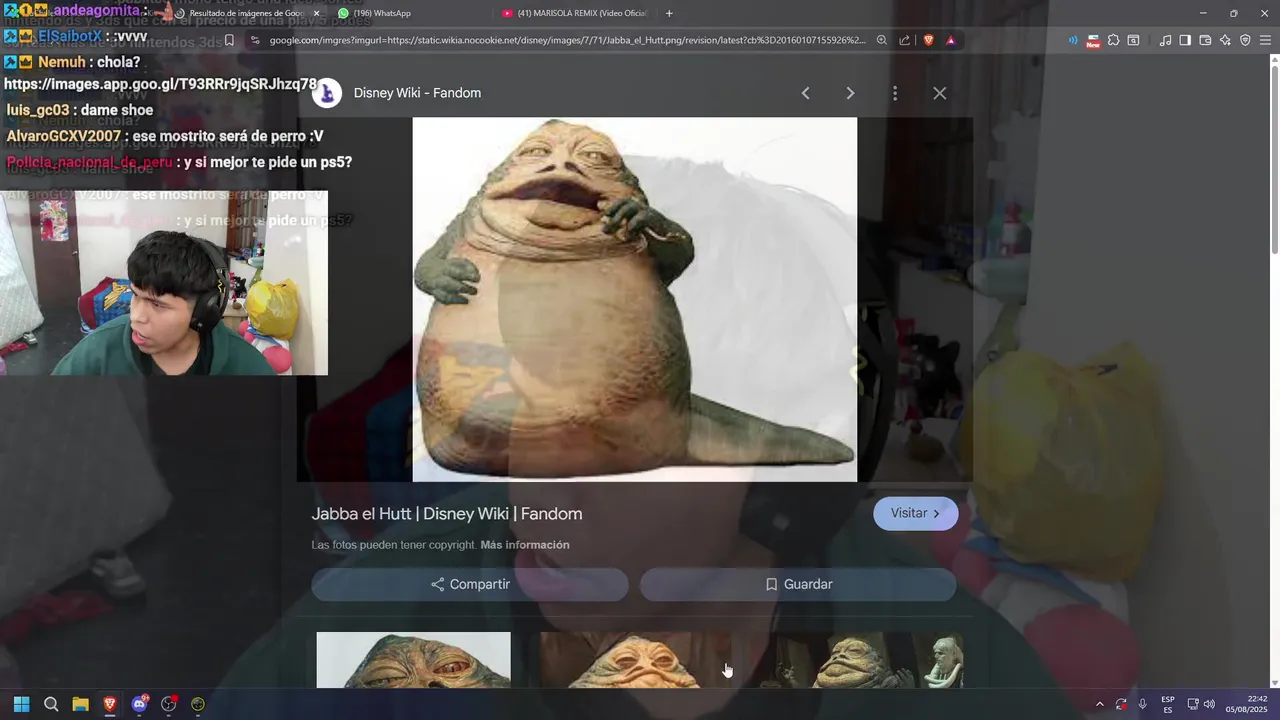
Task: Click chat username AlvaroGCXV2007
Action: [x=64, y=136]
